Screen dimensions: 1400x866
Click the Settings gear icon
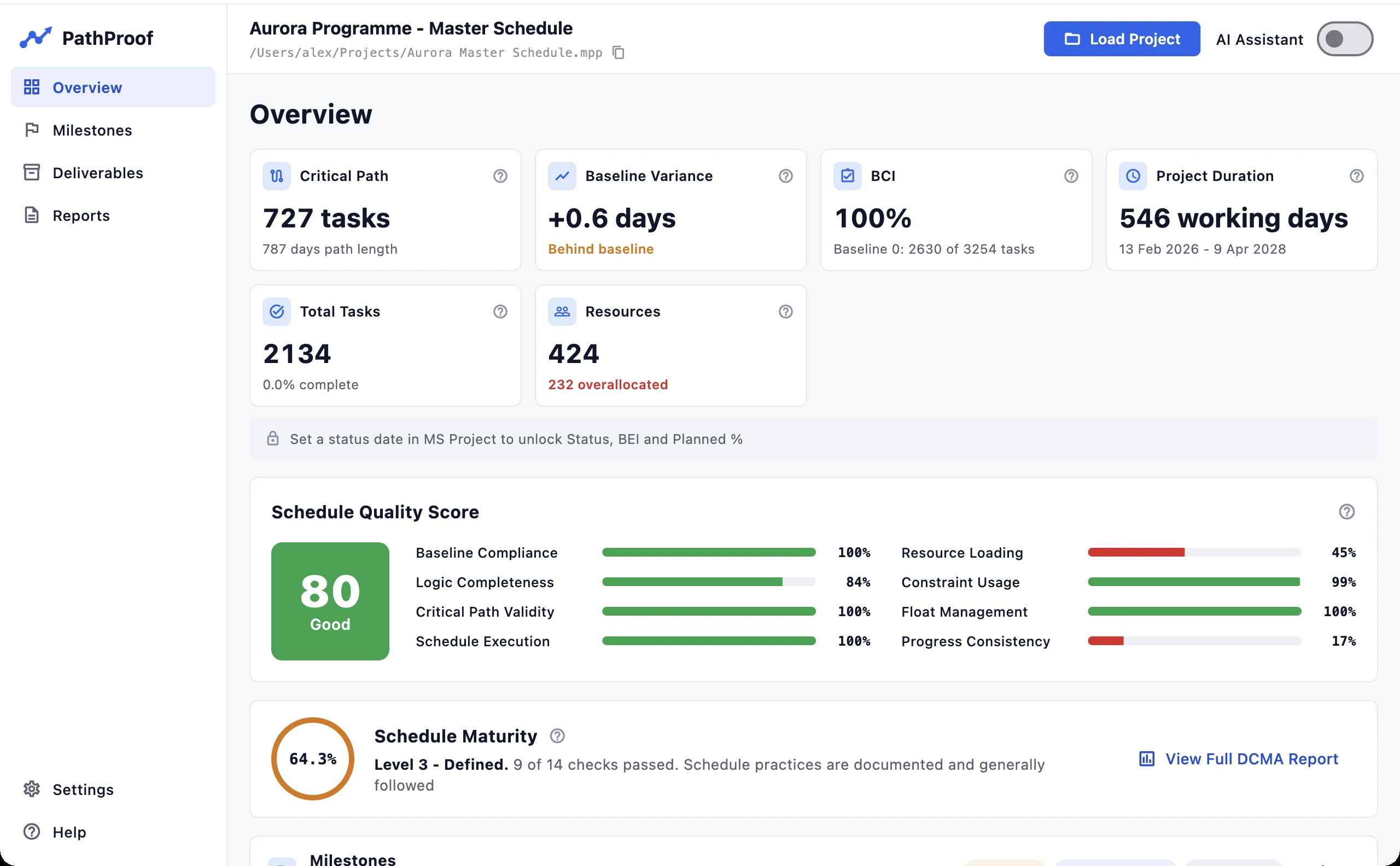click(32, 789)
